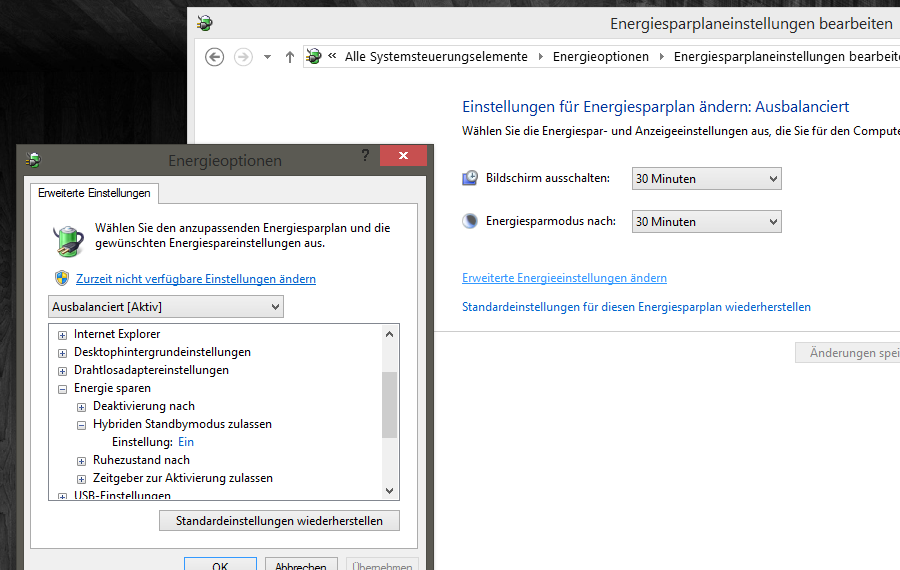The height and width of the screenshot is (570, 900).
Task: Click the OK button
Action: tap(220, 564)
